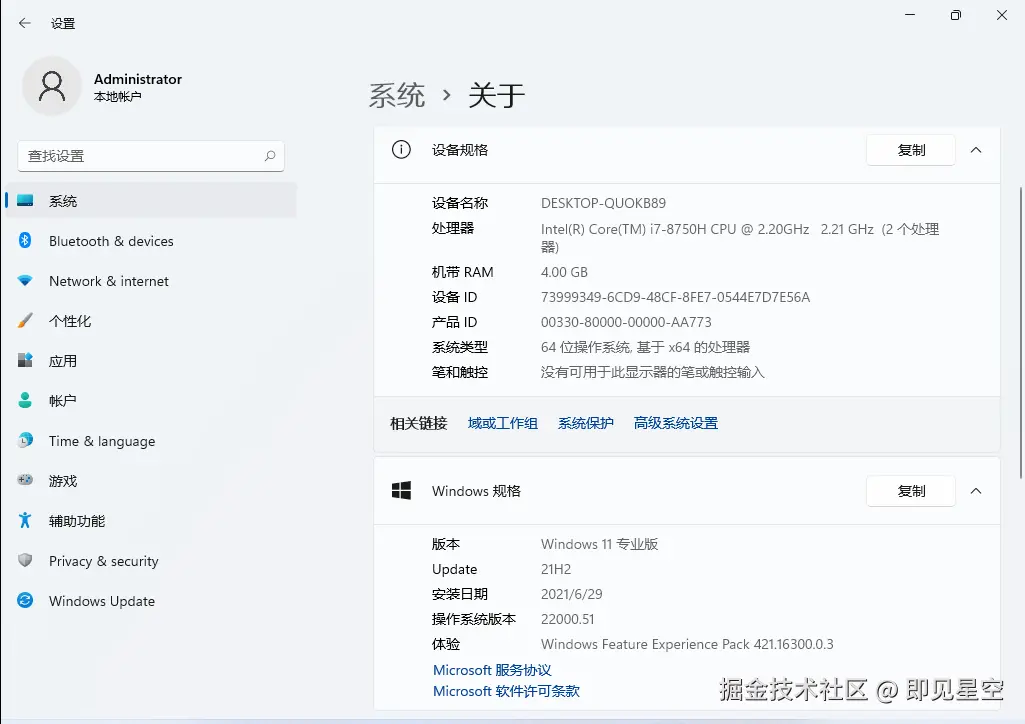This screenshot has width=1025, height=724.
Task: Click the restore window button
Action: 956,15
